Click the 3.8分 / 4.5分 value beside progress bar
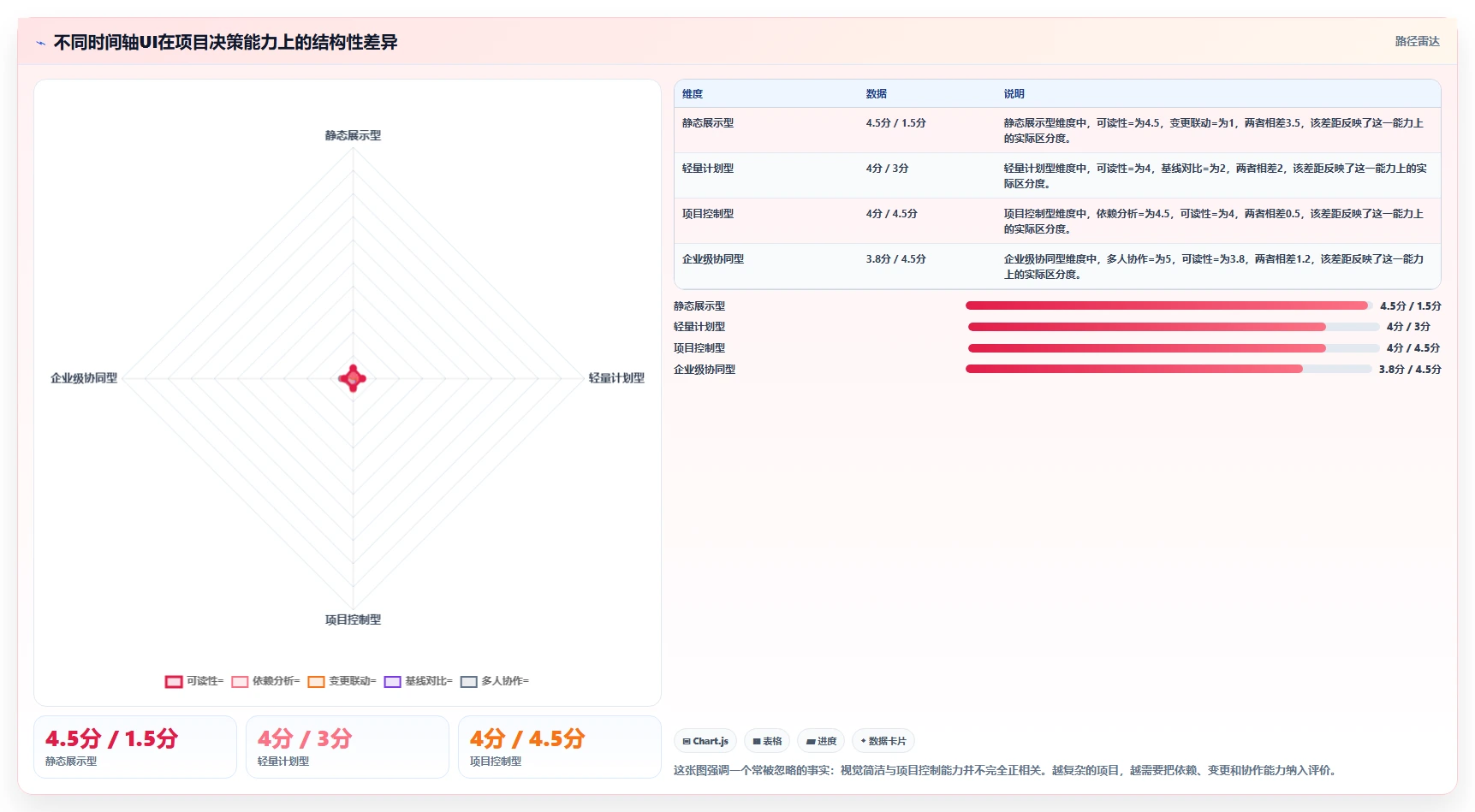This screenshot has height=812, width=1475. 1410,370
